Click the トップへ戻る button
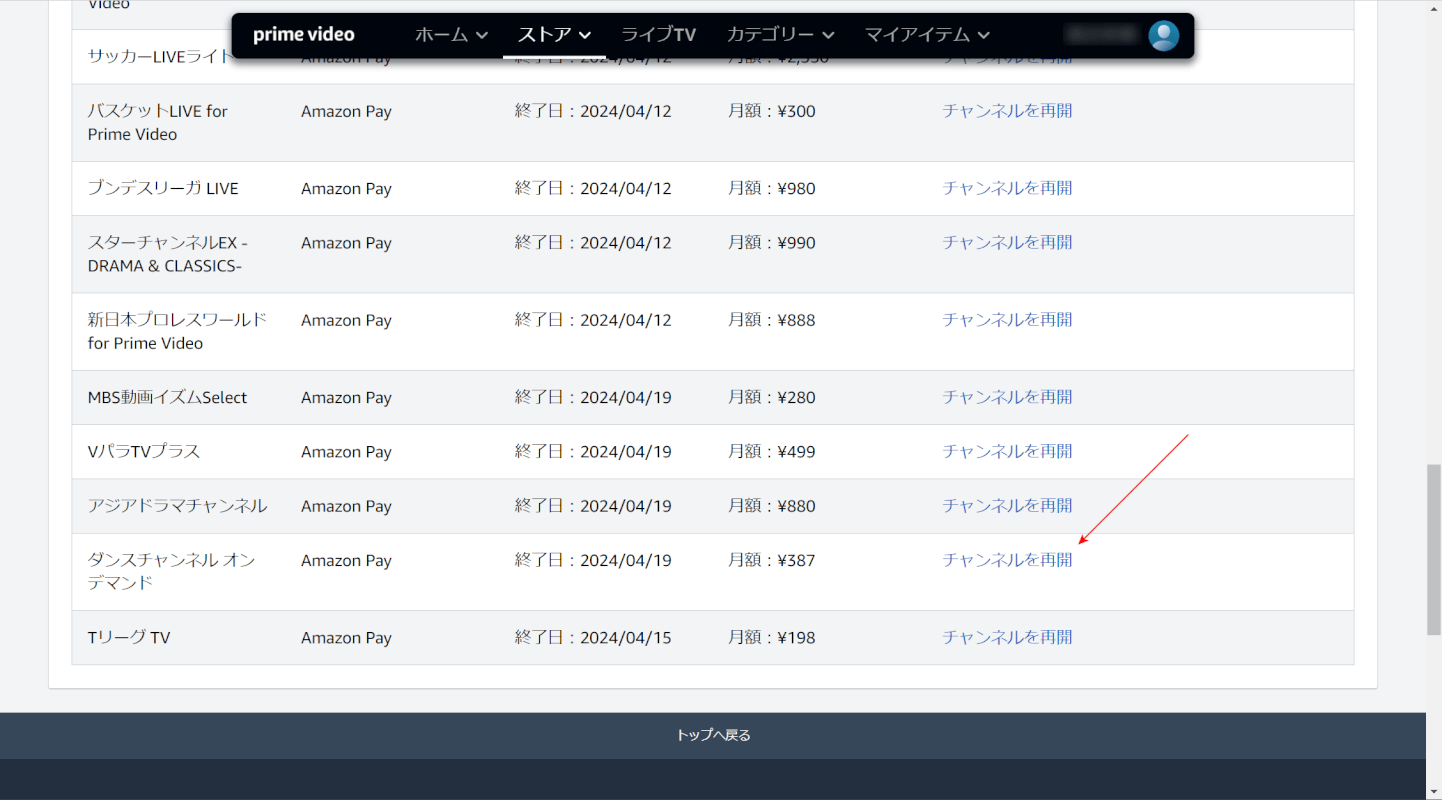This screenshot has width=1442, height=800. [x=713, y=735]
